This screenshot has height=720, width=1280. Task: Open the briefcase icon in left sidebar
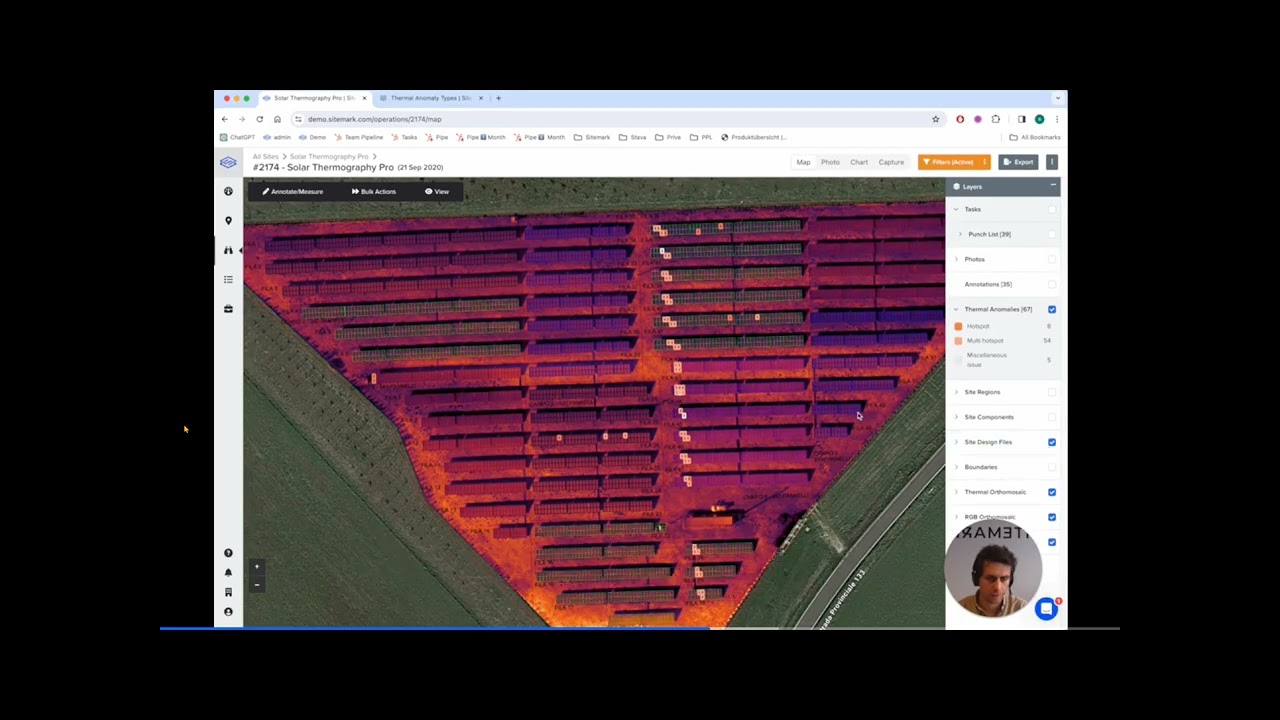point(228,309)
